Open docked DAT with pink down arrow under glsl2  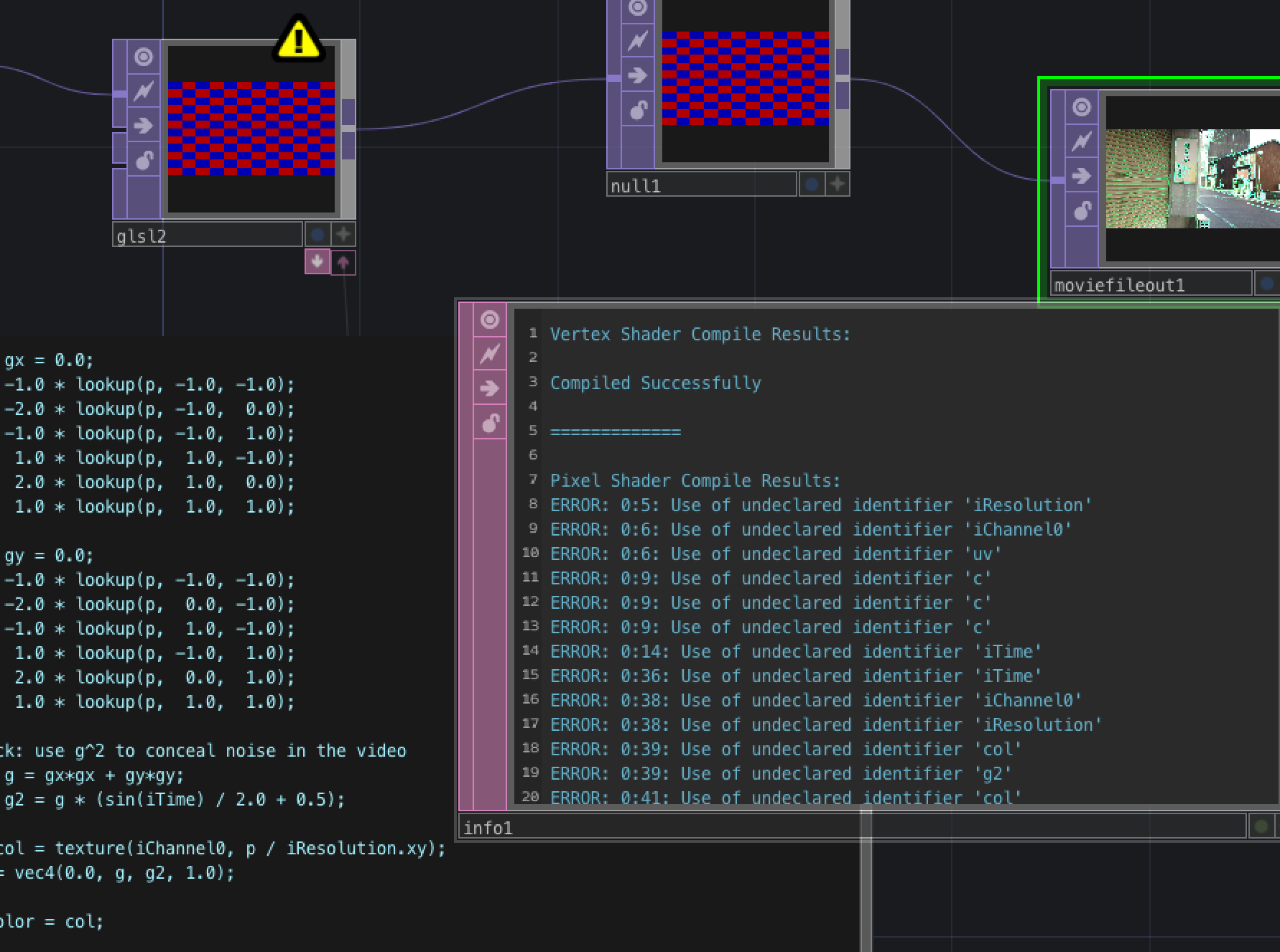pos(316,263)
